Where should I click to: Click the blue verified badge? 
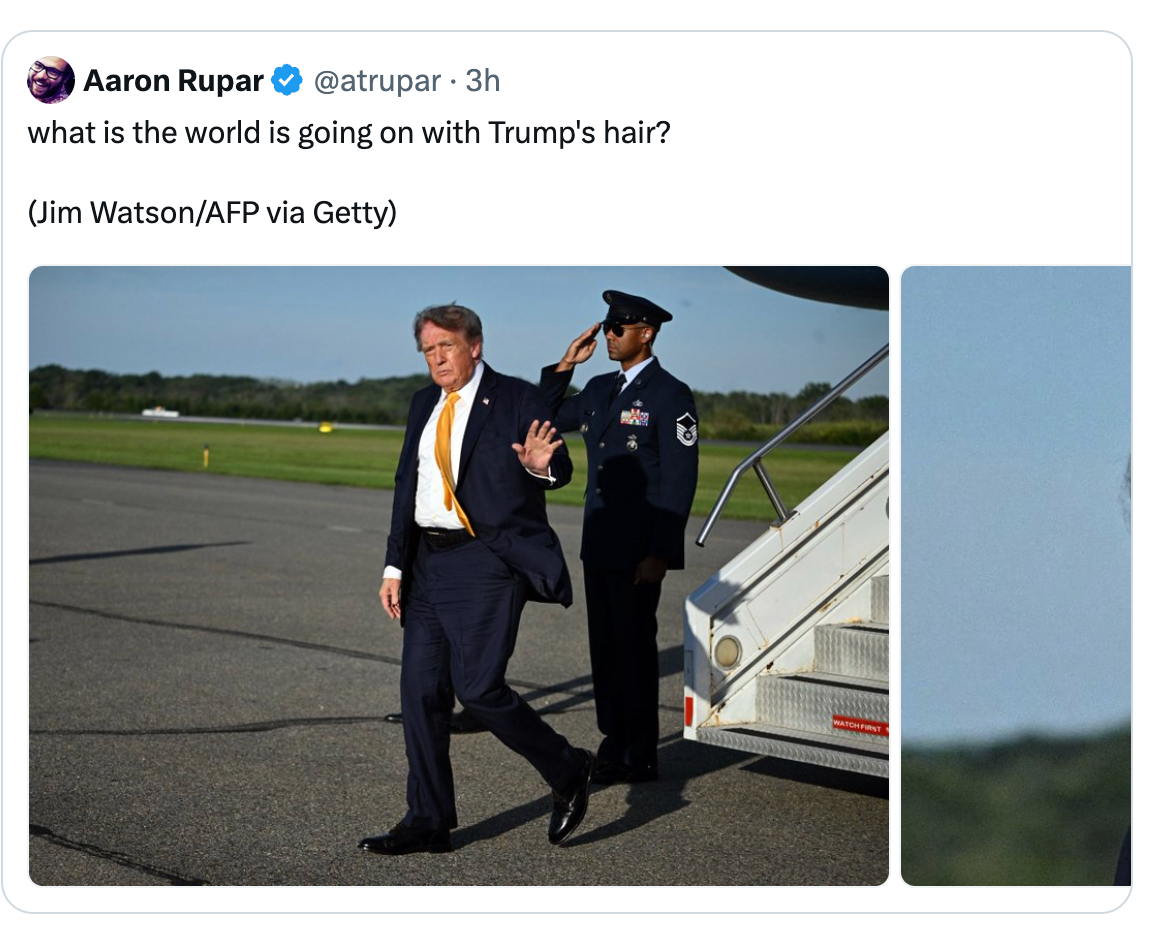[287, 80]
